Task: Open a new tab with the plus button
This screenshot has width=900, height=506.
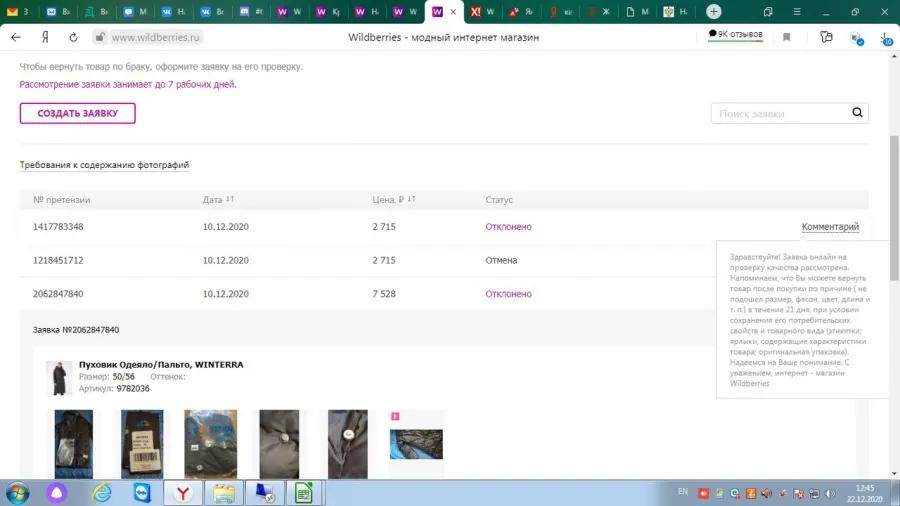Action: coord(713,11)
